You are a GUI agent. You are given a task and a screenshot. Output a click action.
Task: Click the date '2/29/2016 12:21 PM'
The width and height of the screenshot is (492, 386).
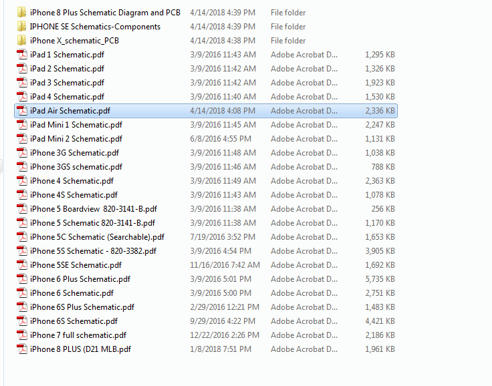(225, 307)
